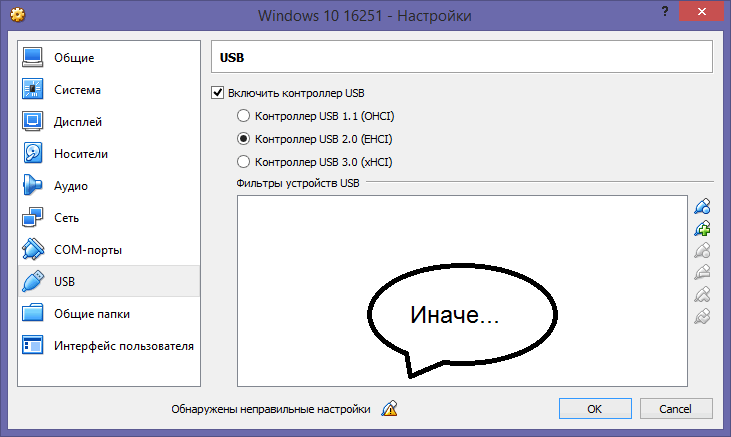731x437 pixels.
Task: Click the Интерфейс пользователя window icon
Action: coord(33,346)
